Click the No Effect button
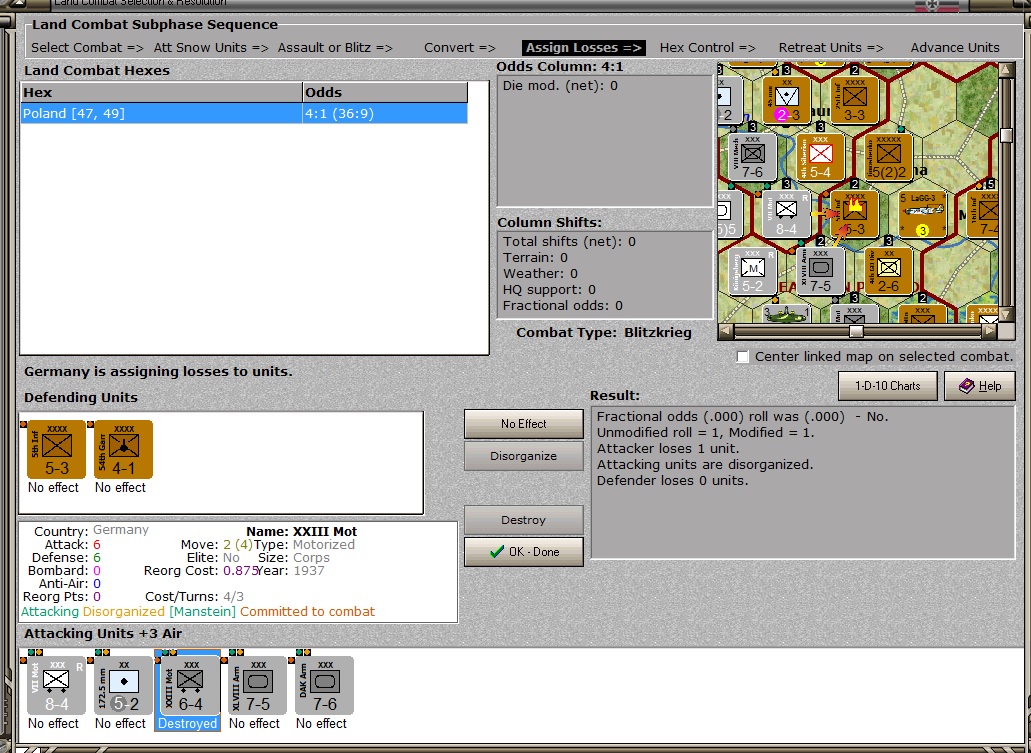The image size is (1031, 753). point(523,424)
